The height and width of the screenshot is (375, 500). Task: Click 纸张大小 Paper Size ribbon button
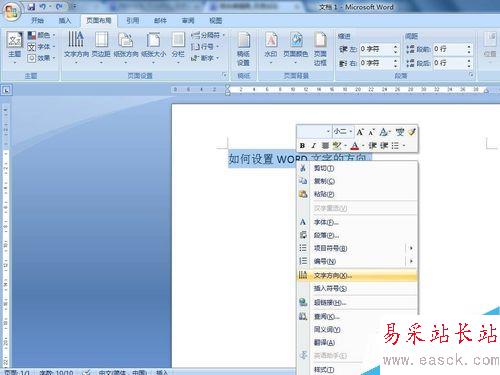[x=154, y=47]
